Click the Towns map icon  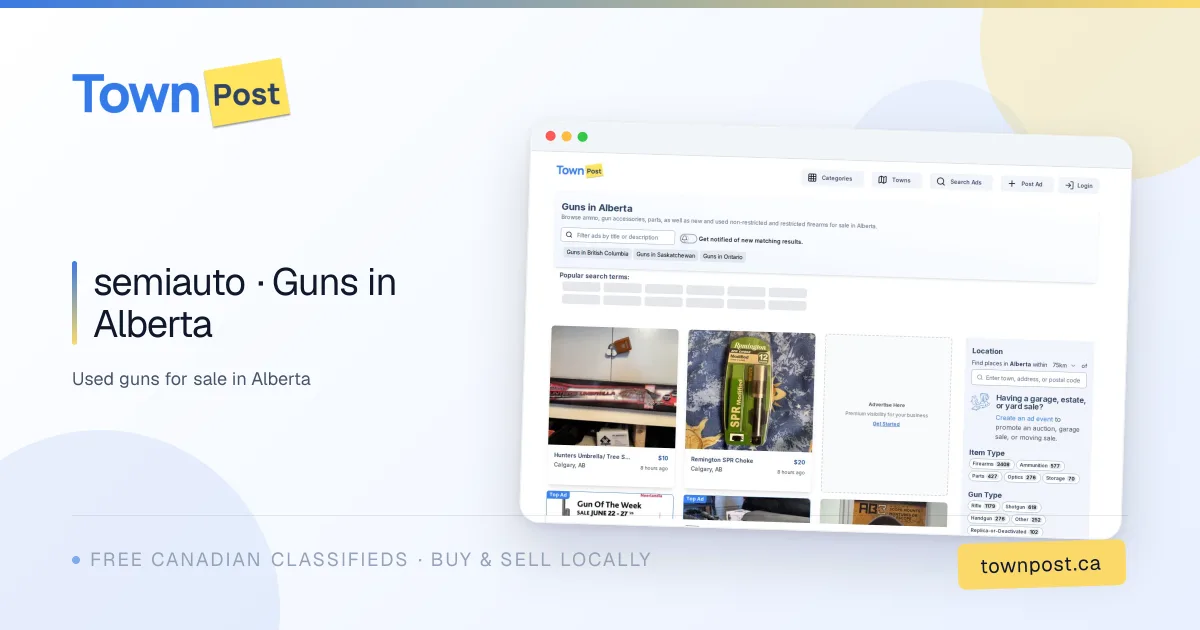[x=883, y=180]
